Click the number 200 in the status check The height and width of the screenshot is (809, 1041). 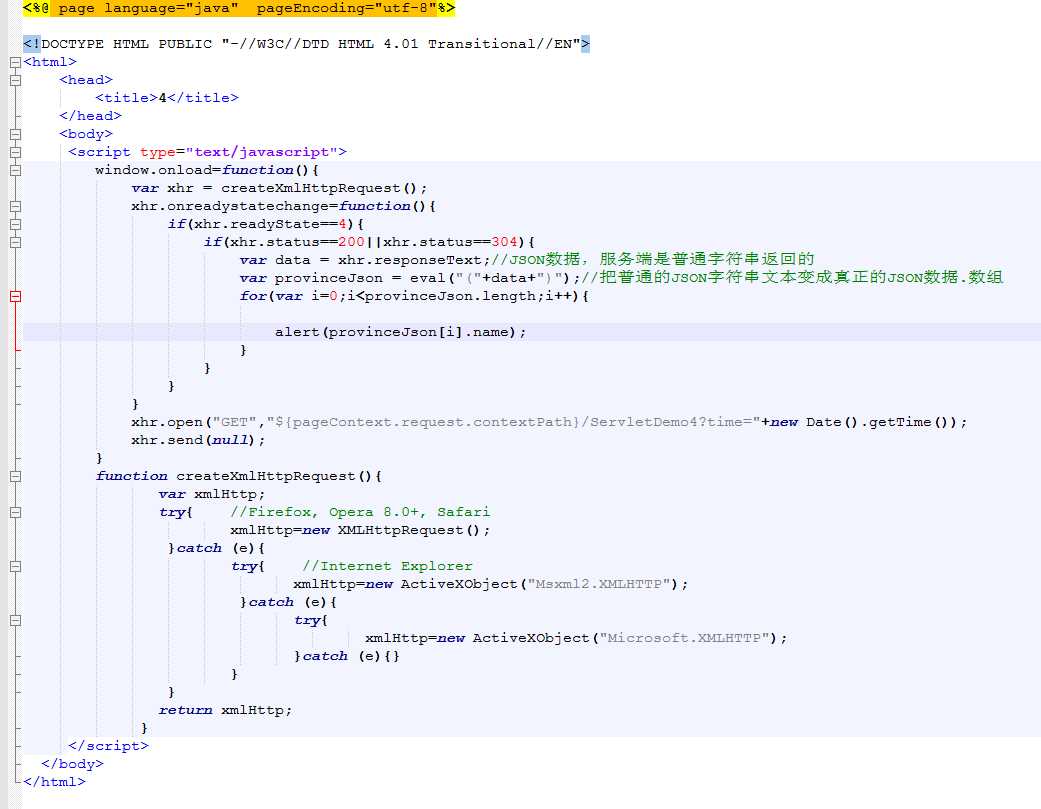tap(351, 242)
